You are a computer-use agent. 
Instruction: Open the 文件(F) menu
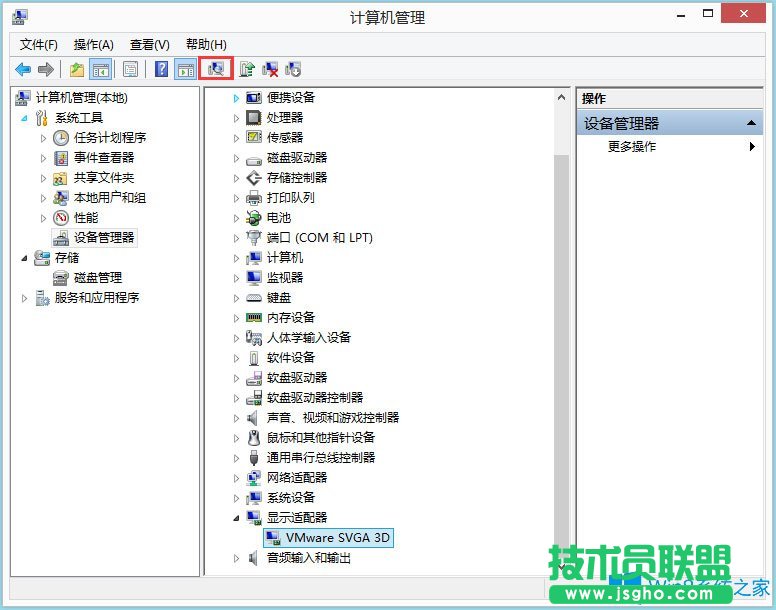coord(39,45)
